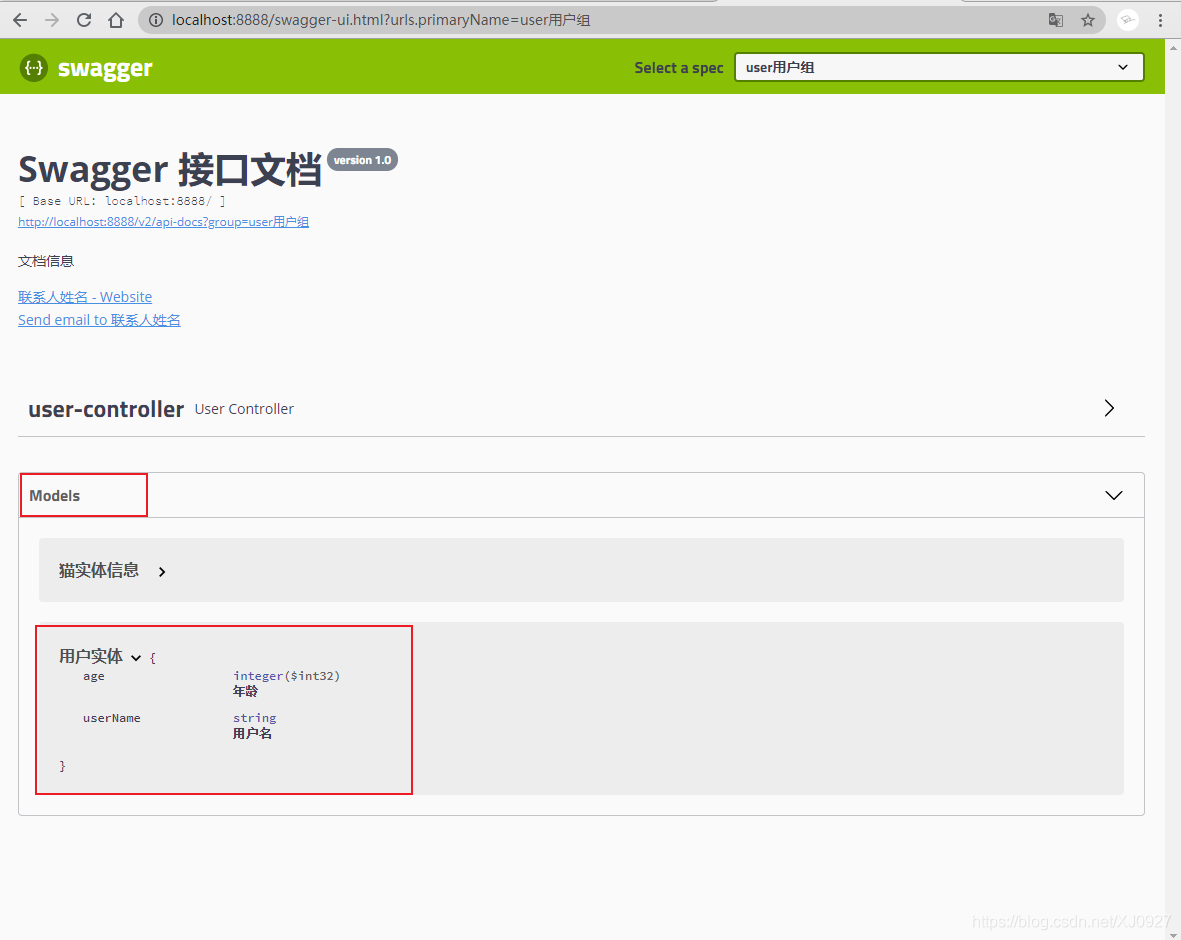Screen dimensions: 1181x940
Task: View site info icon in address bar
Action: pyautogui.click(x=156, y=20)
